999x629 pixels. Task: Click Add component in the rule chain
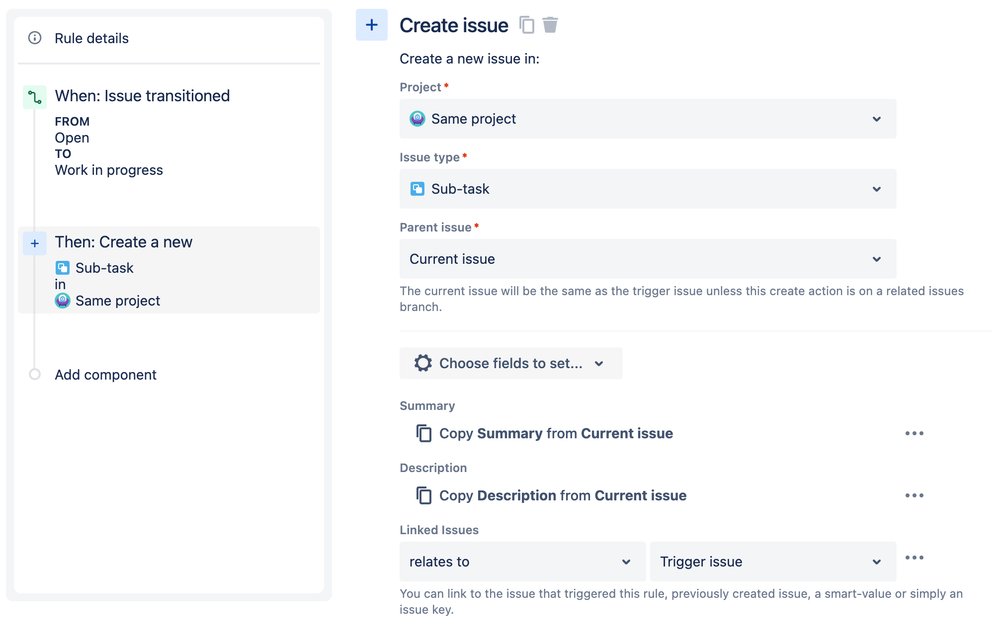pyautogui.click(x=105, y=375)
